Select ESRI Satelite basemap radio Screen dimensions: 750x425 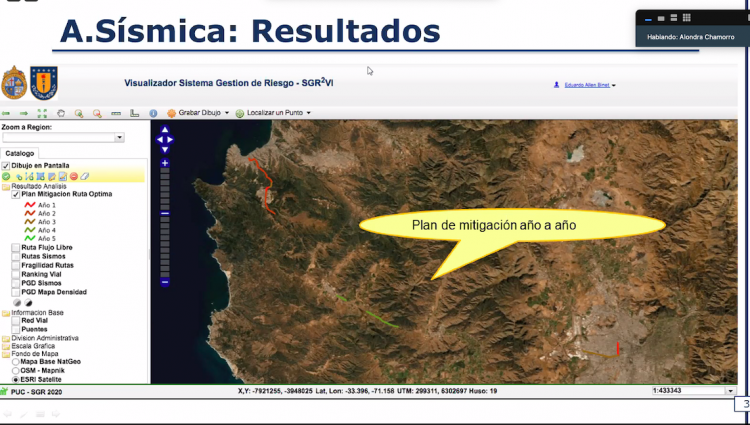pyautogui.click(x=16, y=380)
